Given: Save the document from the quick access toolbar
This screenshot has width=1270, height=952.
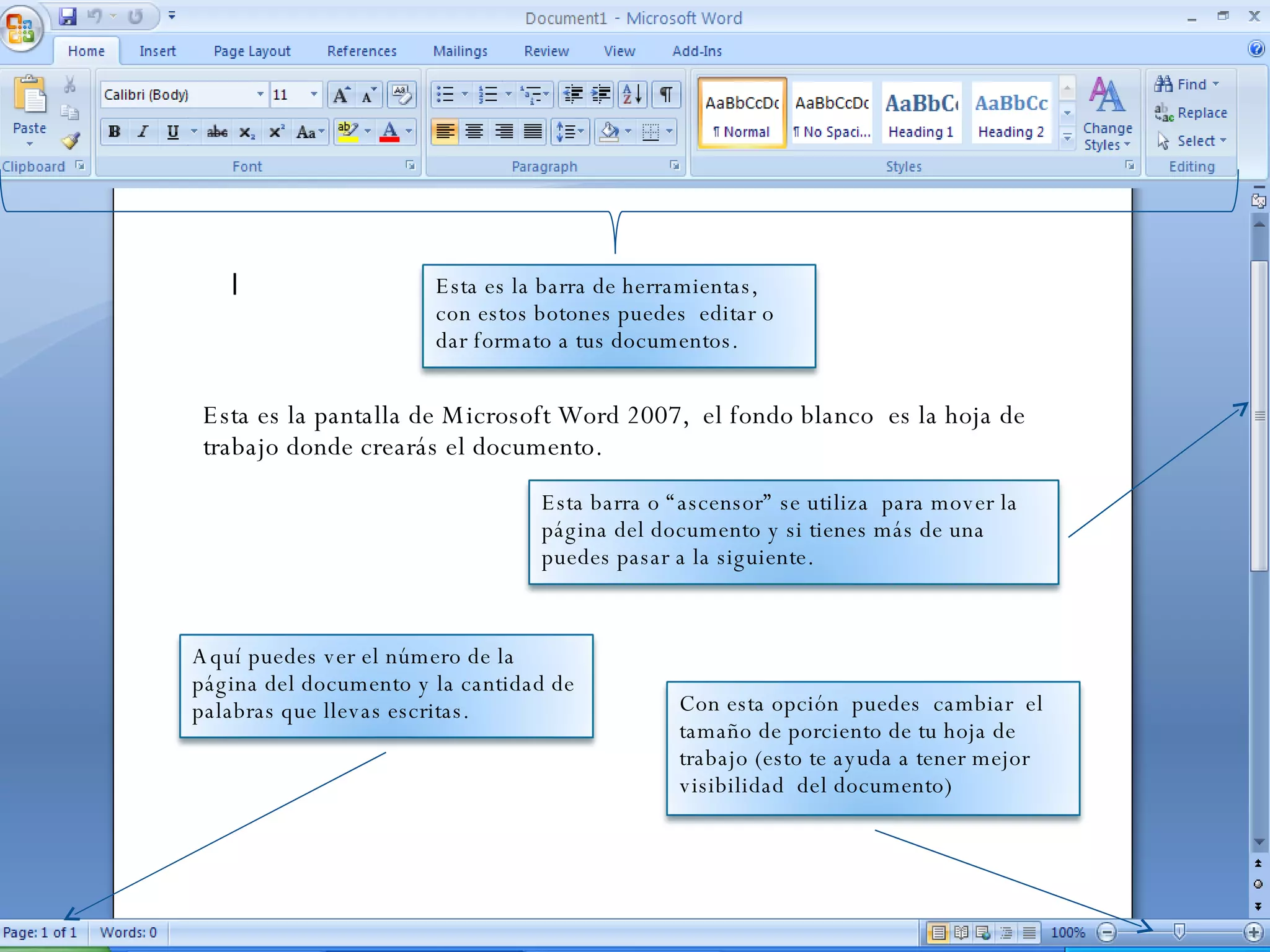Looking at the screenshot, I should coord(68,17).
